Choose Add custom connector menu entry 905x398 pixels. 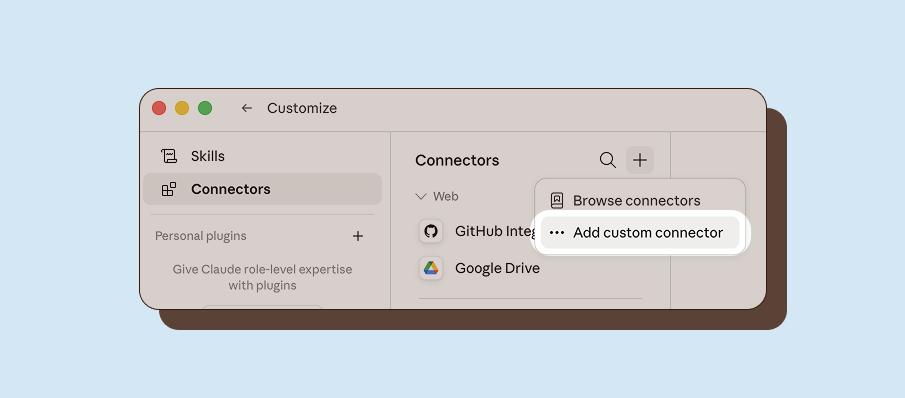click(640, 232)
